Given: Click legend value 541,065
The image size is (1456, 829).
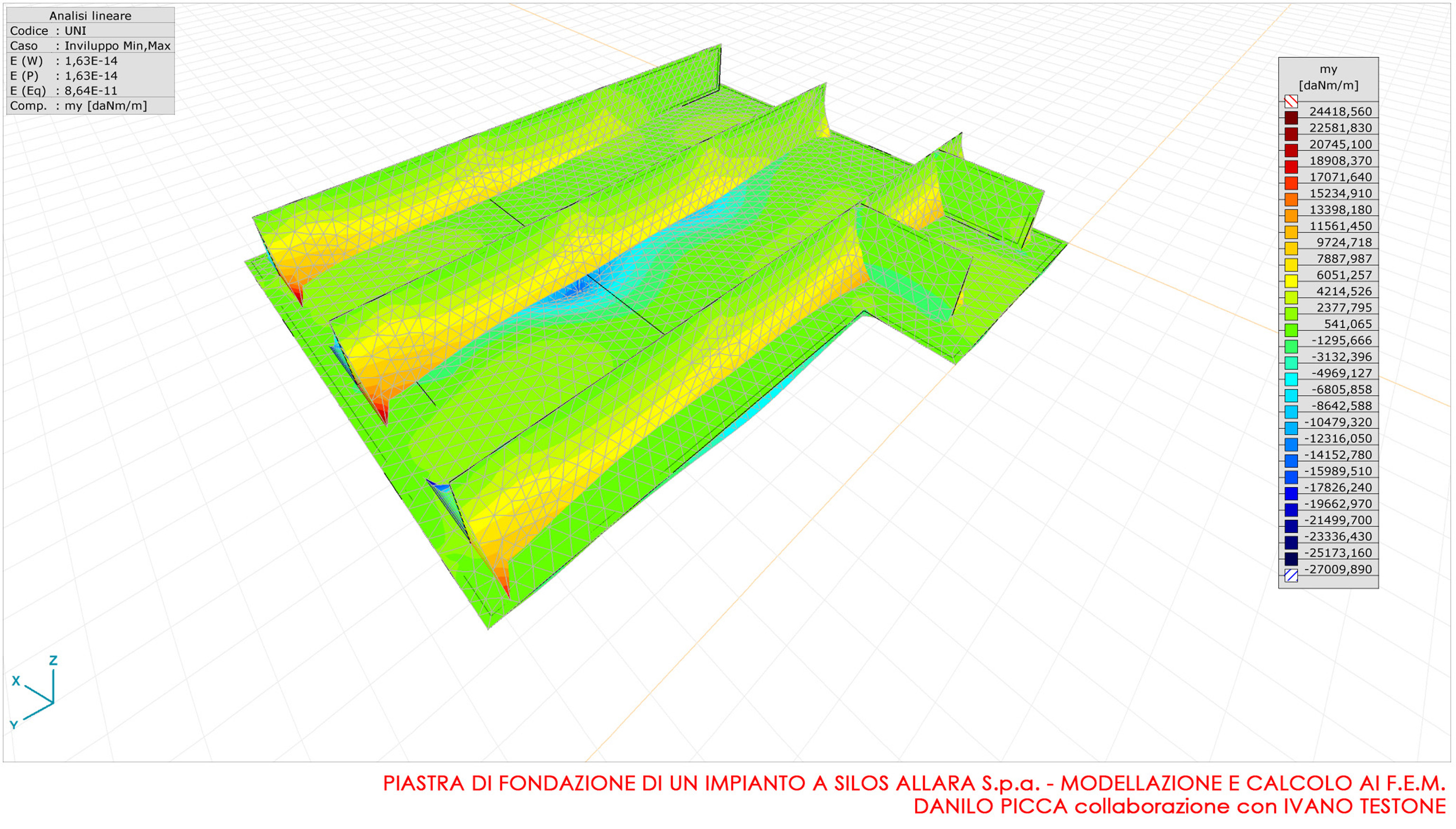Looking at the screenshot, I should [1347, 324].
